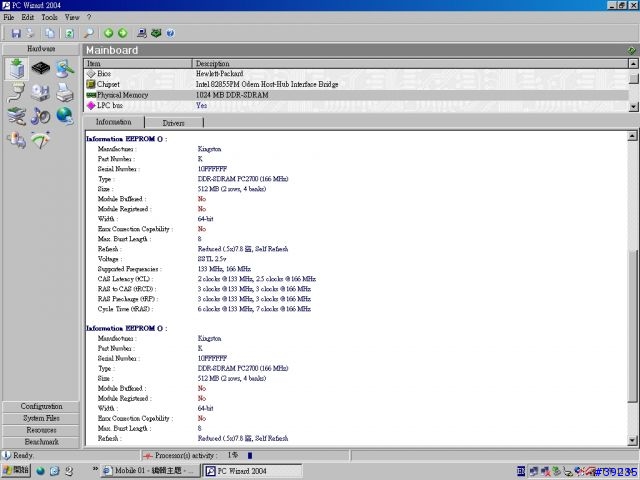The image size is (640, 480).
Task: Click the Bios row diamond icon
Action: click(91, 74)
